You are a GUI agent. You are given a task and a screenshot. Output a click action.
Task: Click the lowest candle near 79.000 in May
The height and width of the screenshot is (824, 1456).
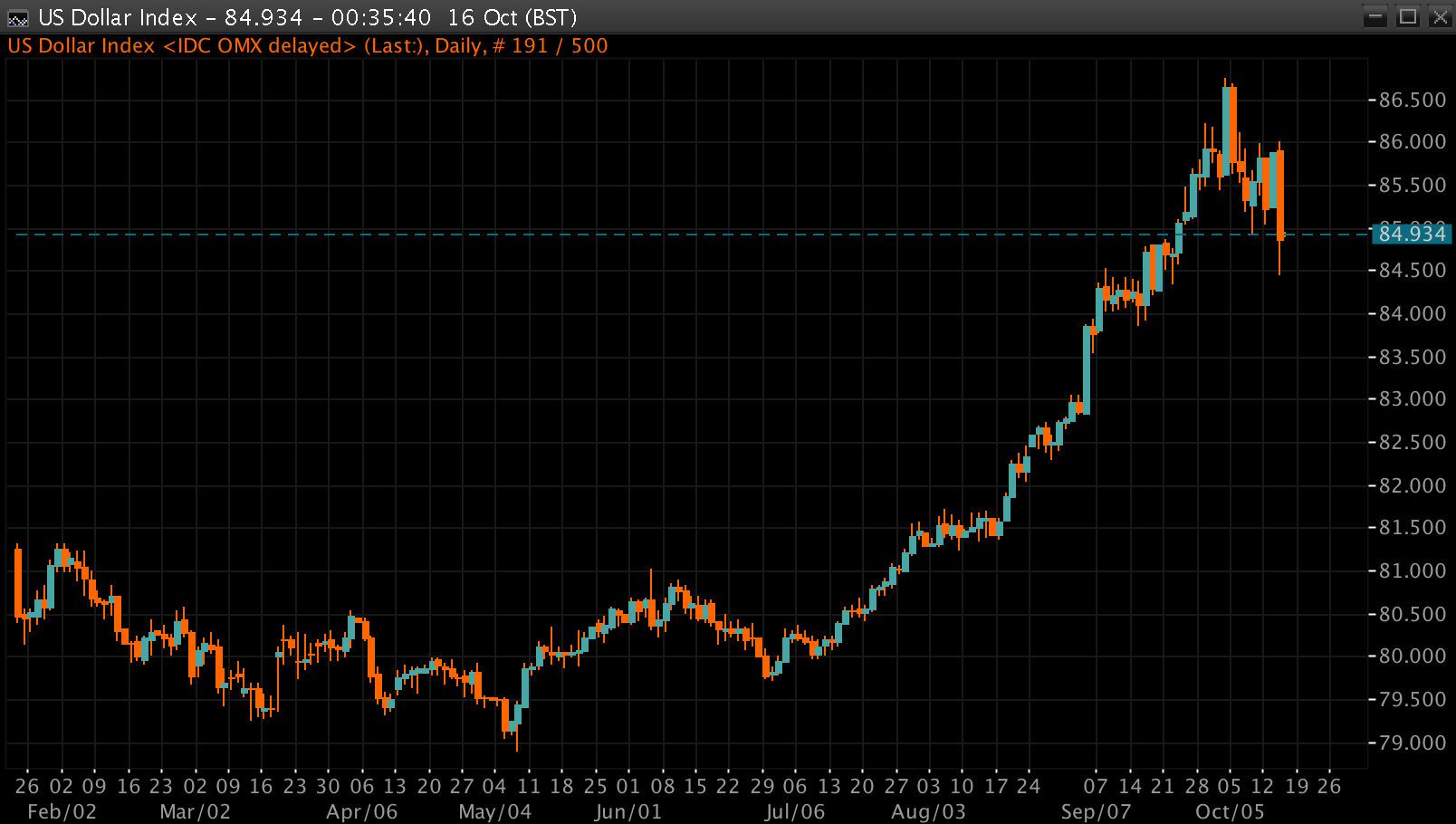click(x=506, y=715)
